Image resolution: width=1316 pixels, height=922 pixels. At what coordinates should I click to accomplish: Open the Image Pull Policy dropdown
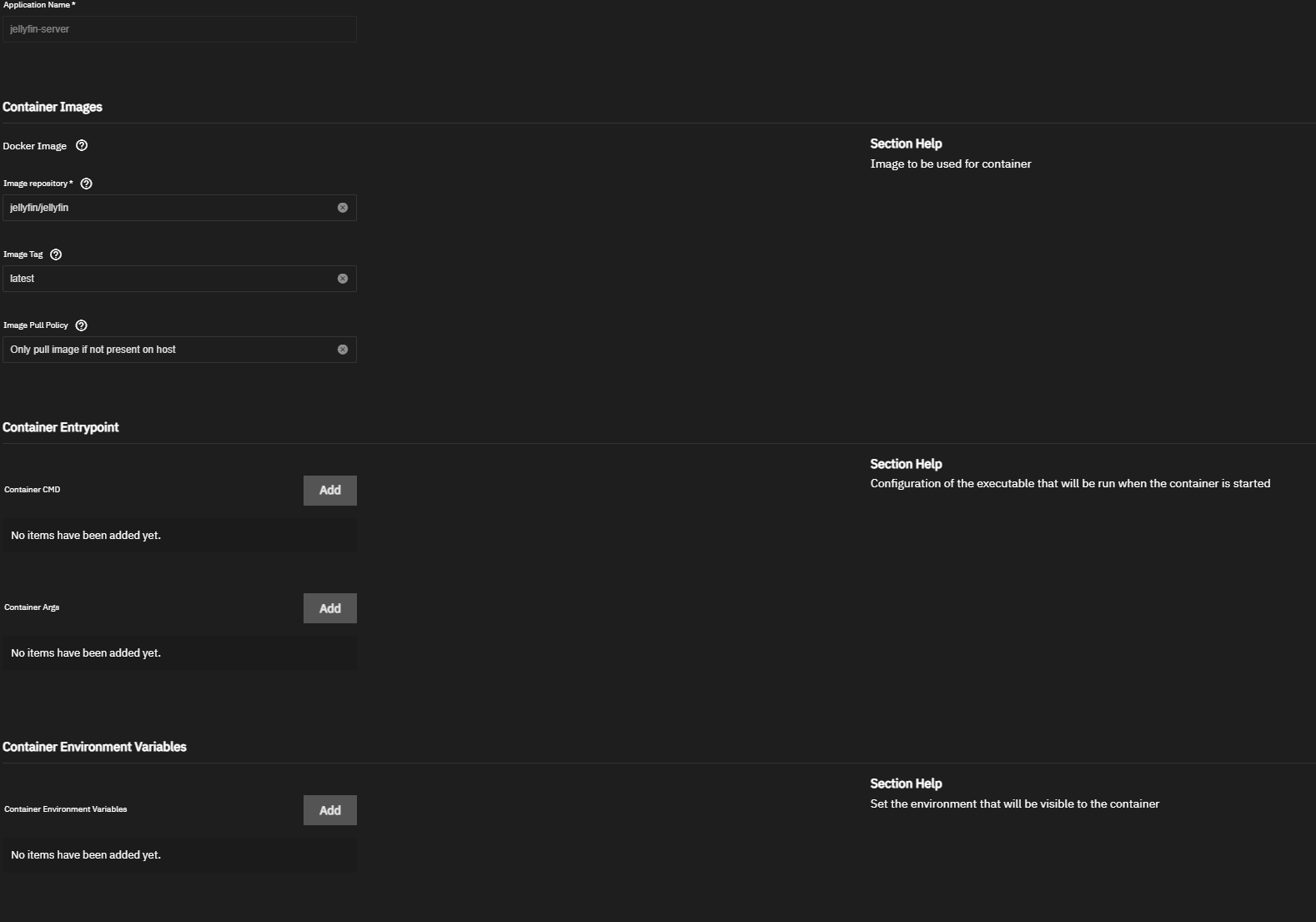point(167,350)
